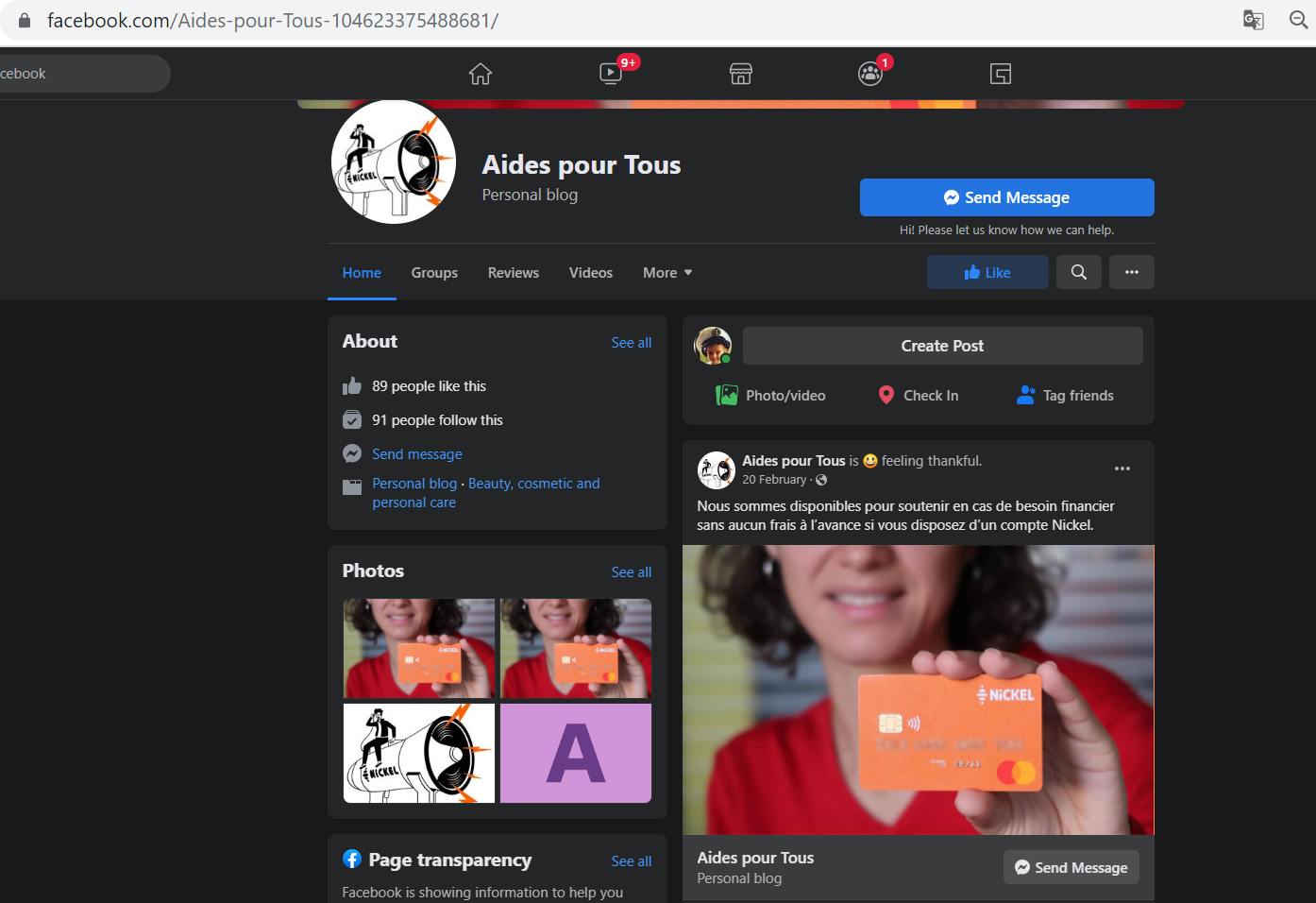
Task: Open See all in Page transparency
Action: (x=632, y=861)
